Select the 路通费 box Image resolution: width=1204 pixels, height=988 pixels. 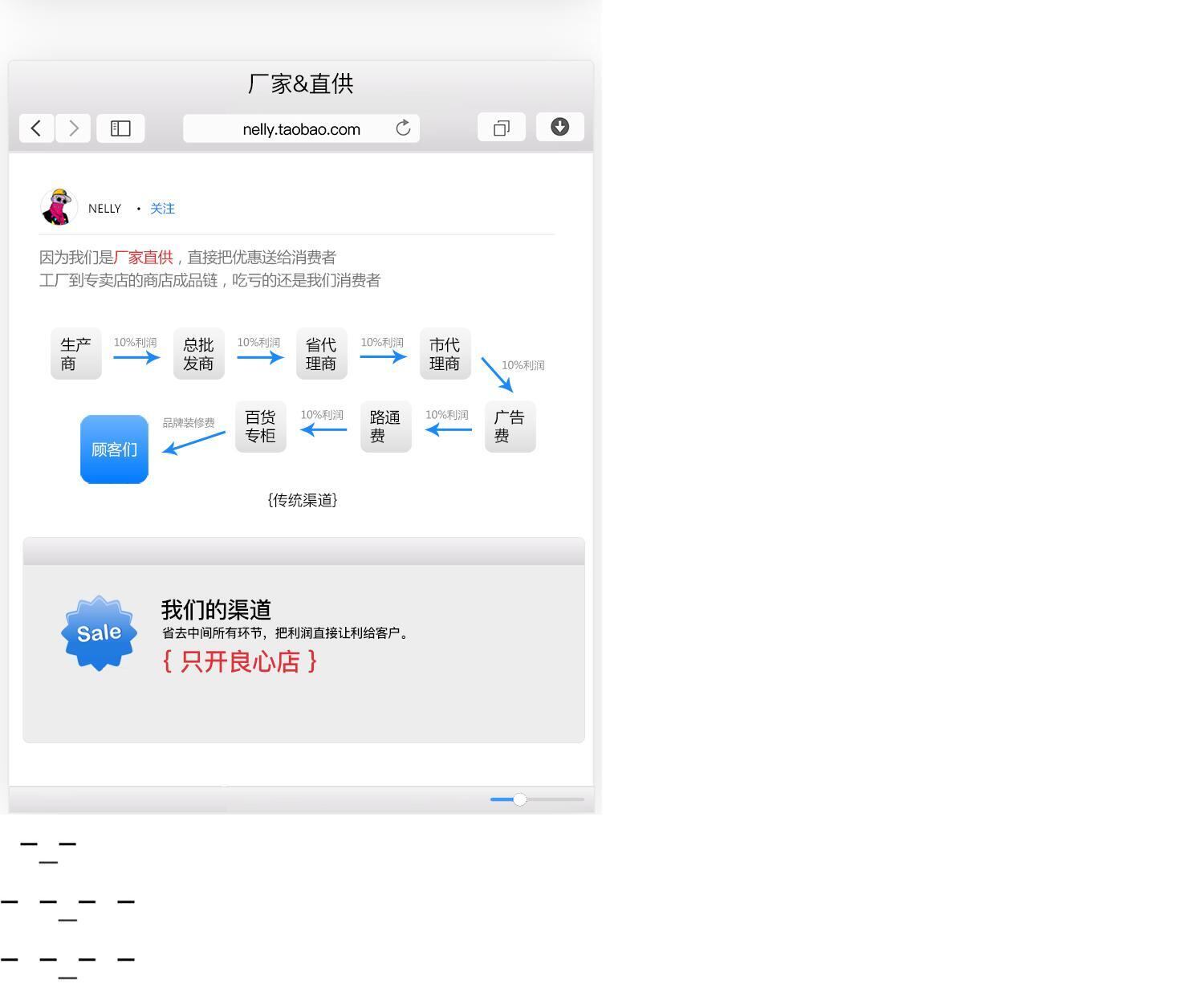(386, 427)
